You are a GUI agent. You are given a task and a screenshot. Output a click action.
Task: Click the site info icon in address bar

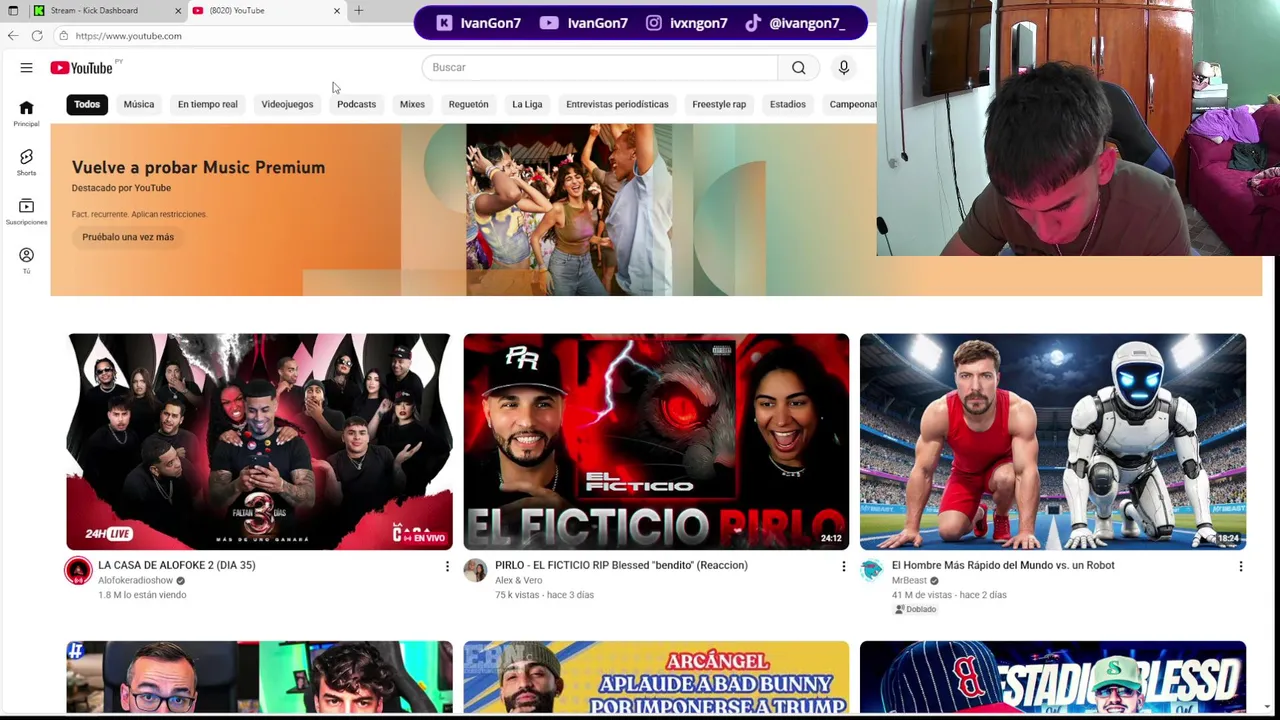coord(63,36)
